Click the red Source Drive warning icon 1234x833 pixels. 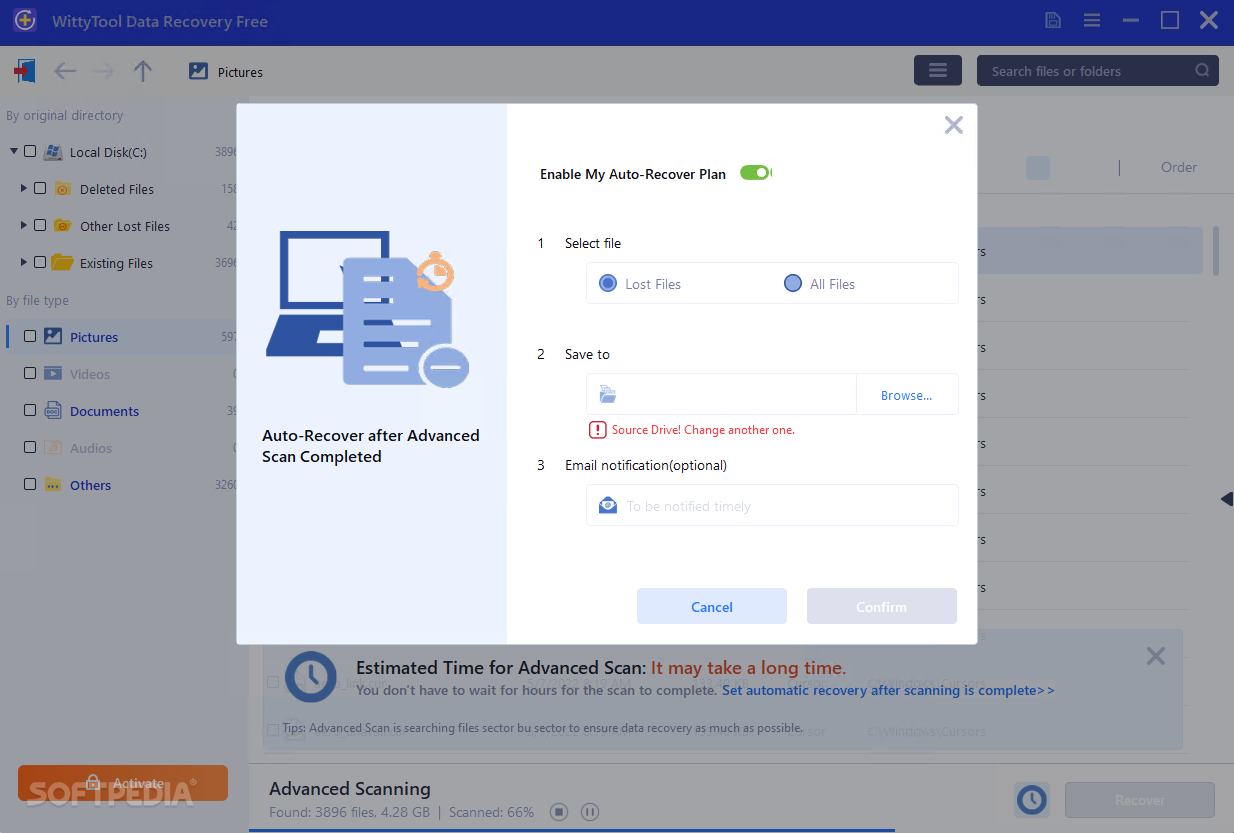[x=598, y=430]
